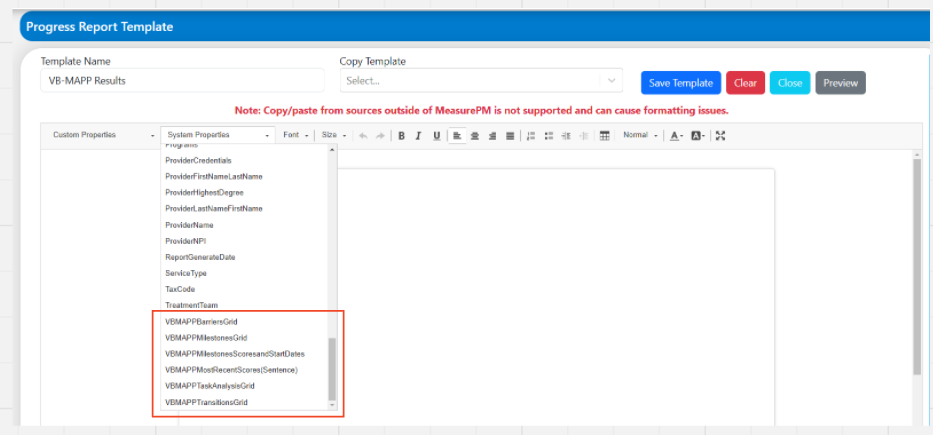The image size is (933, 435).
Task: Toggle fullscreen editor mode
Action: [721, 136]
